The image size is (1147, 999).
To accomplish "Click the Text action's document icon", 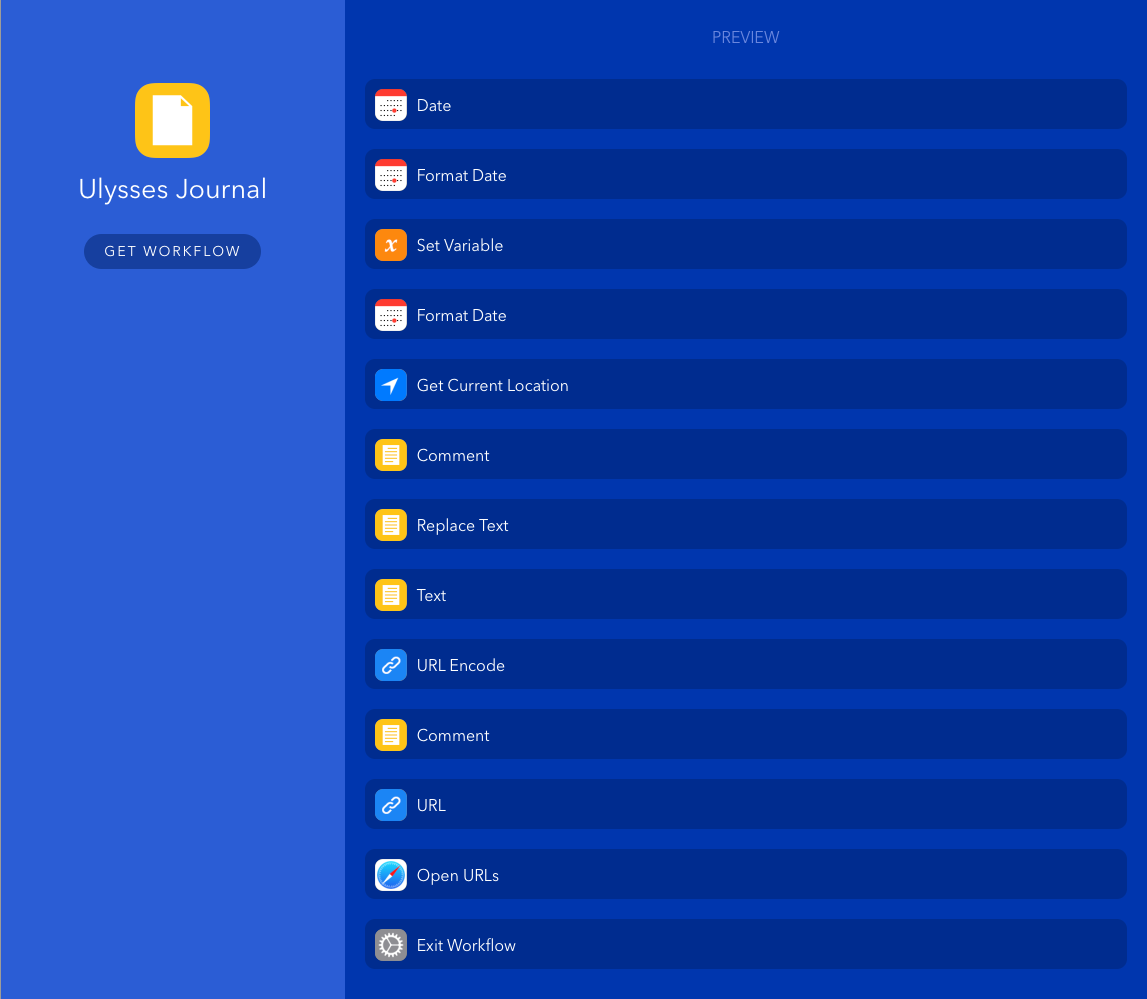I will 391,594.
